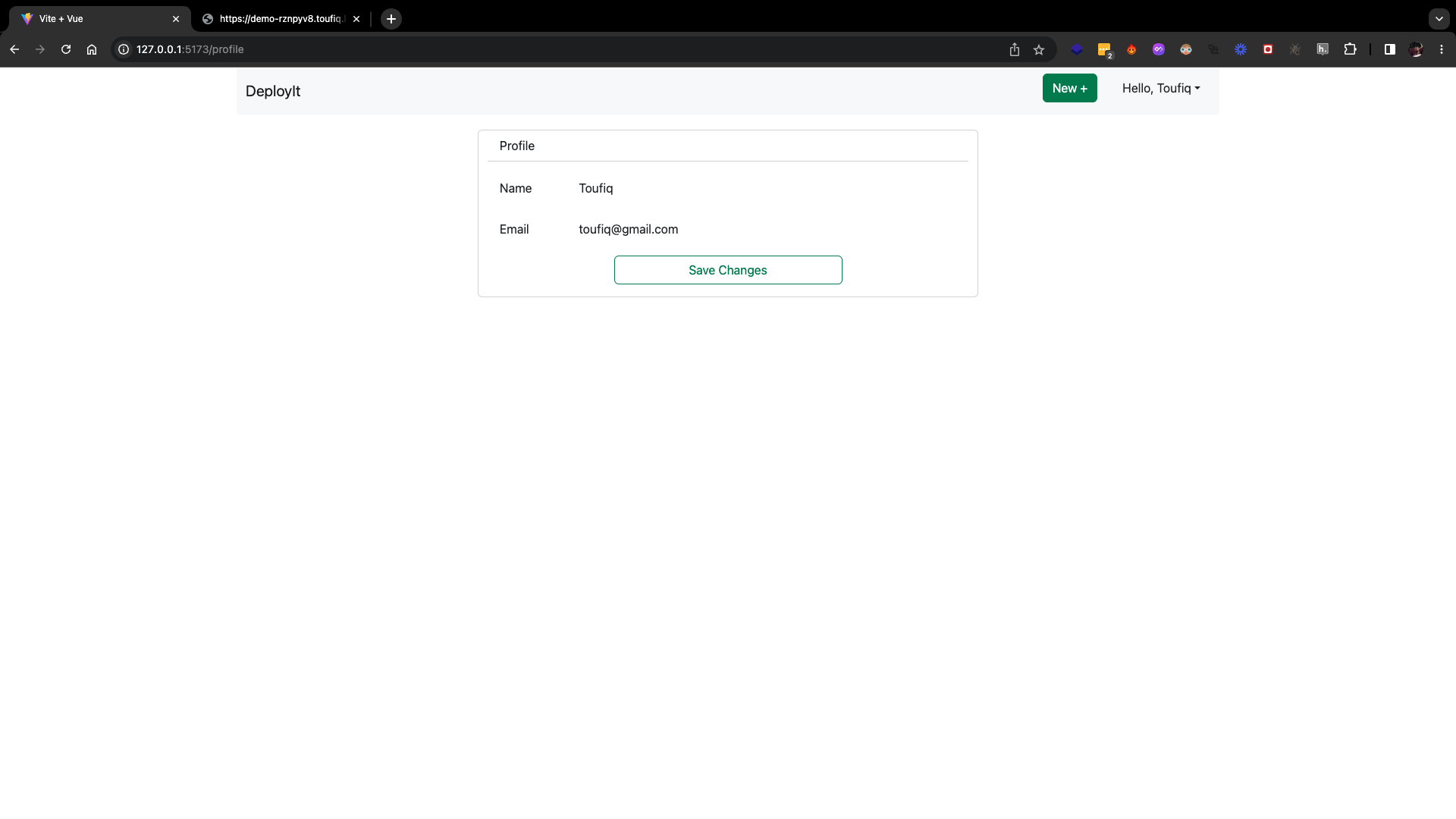The image size is (1456, 819).
Task: Bookmark this page with star icon
Action: [1039, 49]
